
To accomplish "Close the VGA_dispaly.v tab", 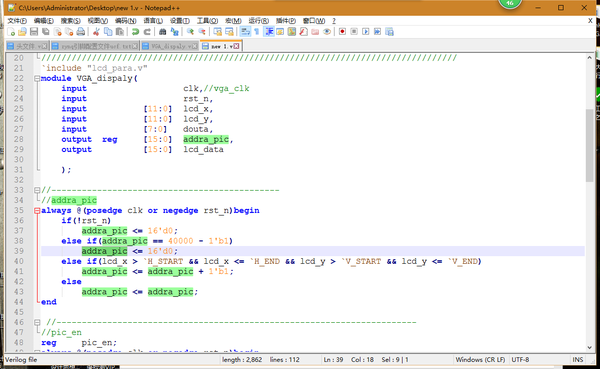I will point(194,46).
